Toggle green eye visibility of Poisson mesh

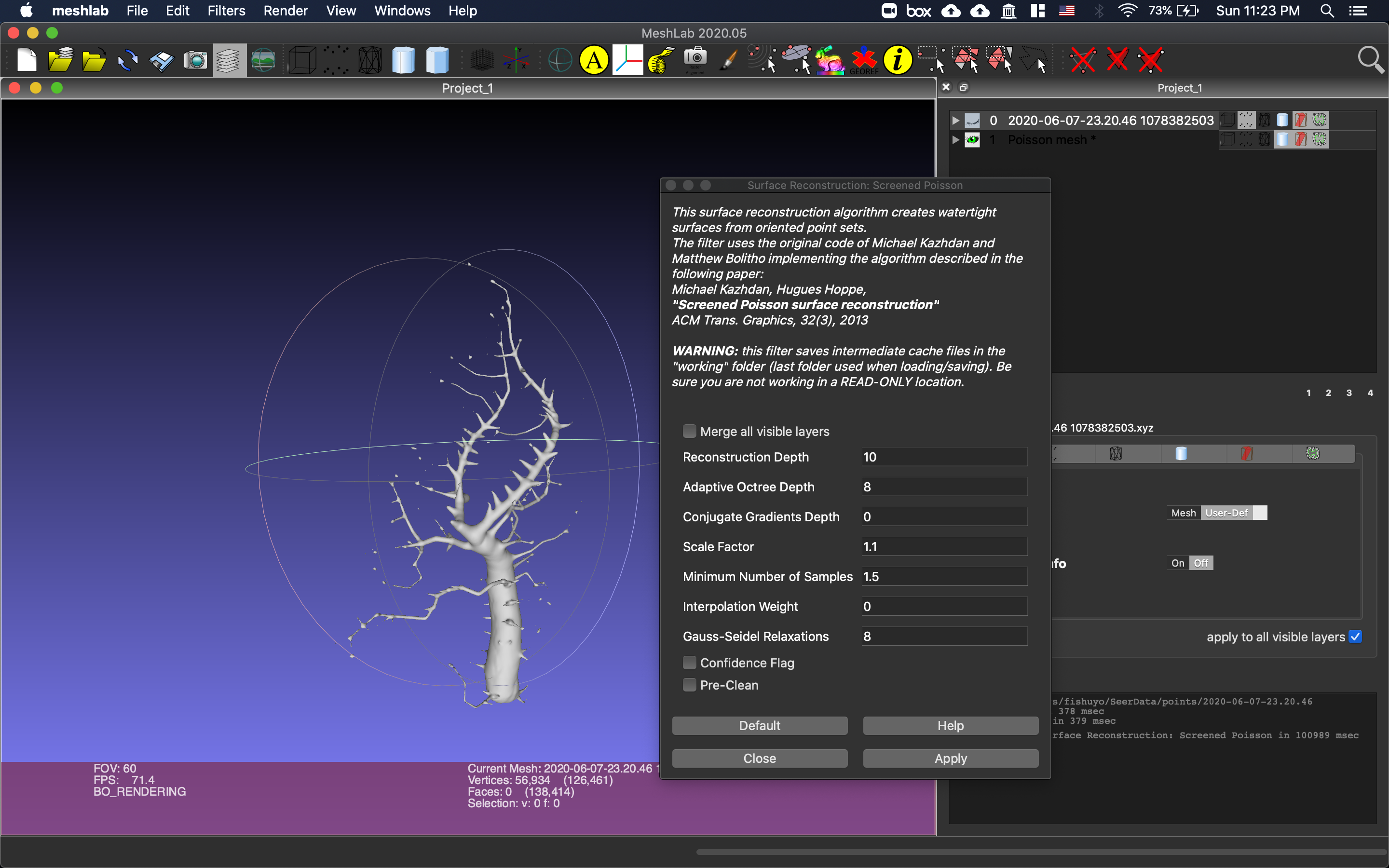pyautogui.click(x=972, y=139)
